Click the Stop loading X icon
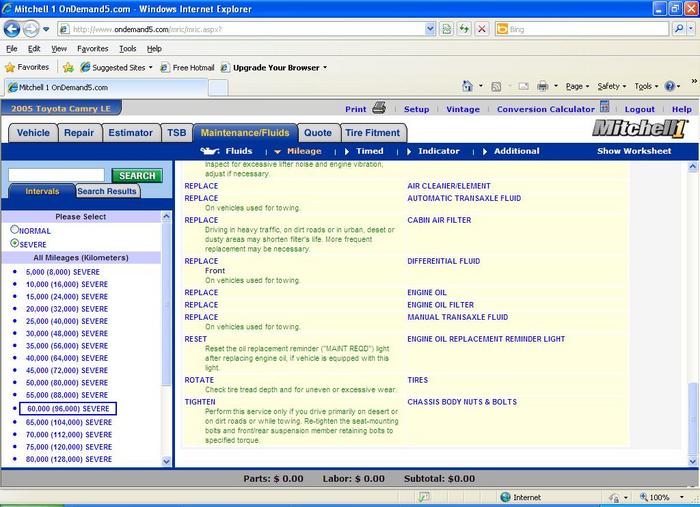The height and width of the screenshot is (507, 700). (482, 29)
